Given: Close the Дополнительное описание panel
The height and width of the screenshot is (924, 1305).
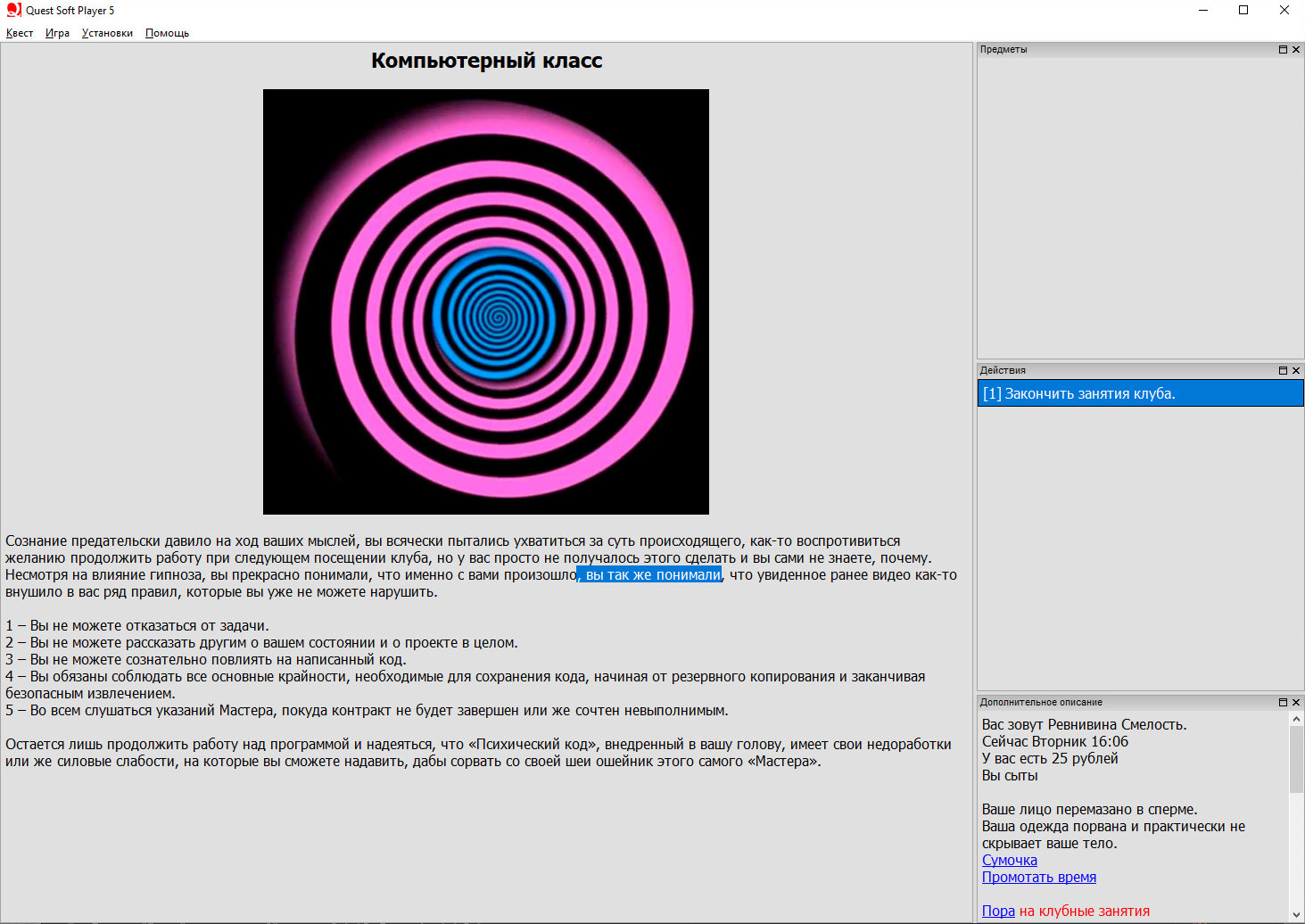Looking at the screenshot, I should 1296,702.
